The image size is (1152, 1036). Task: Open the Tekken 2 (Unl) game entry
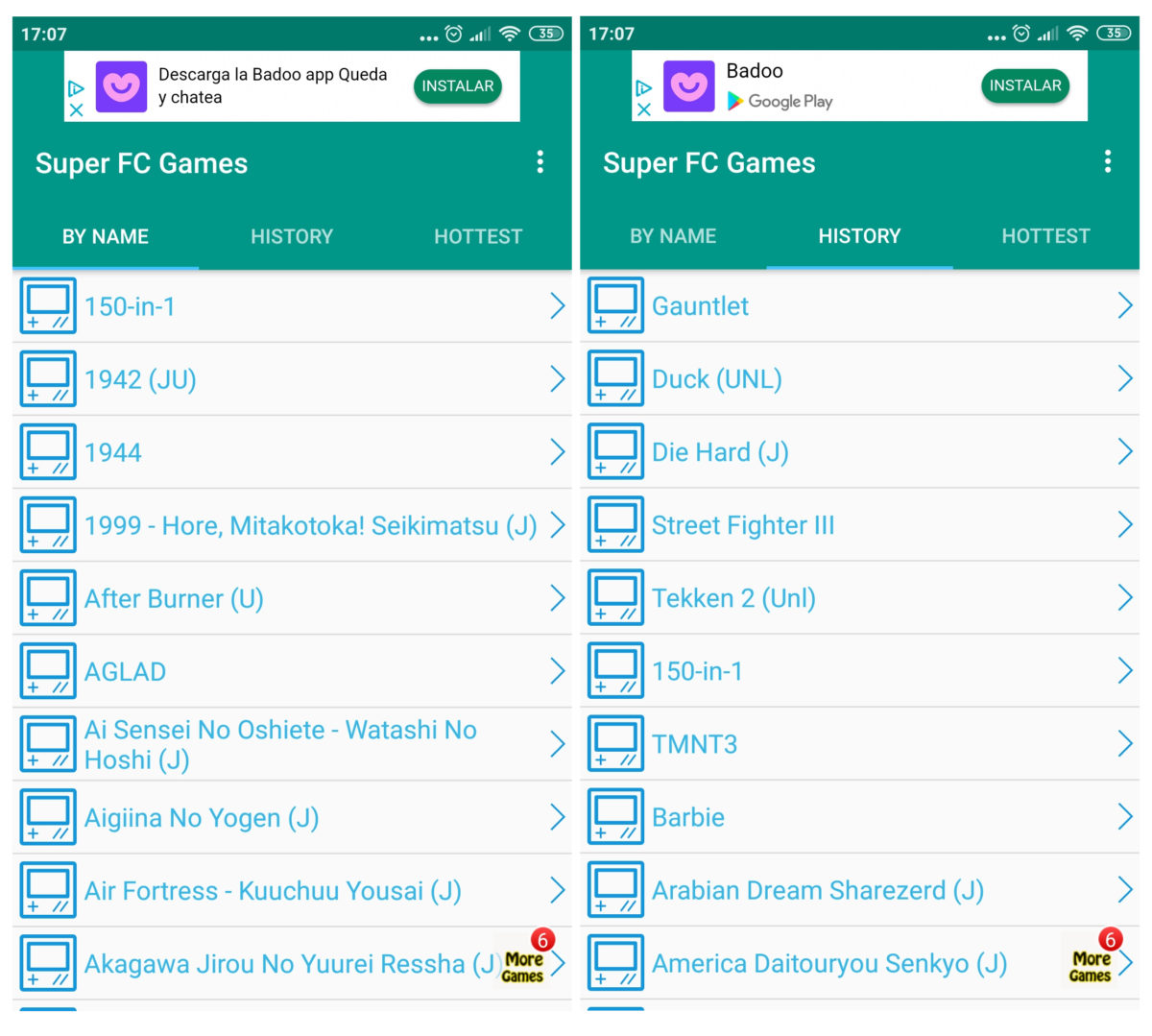coord(733,597)
